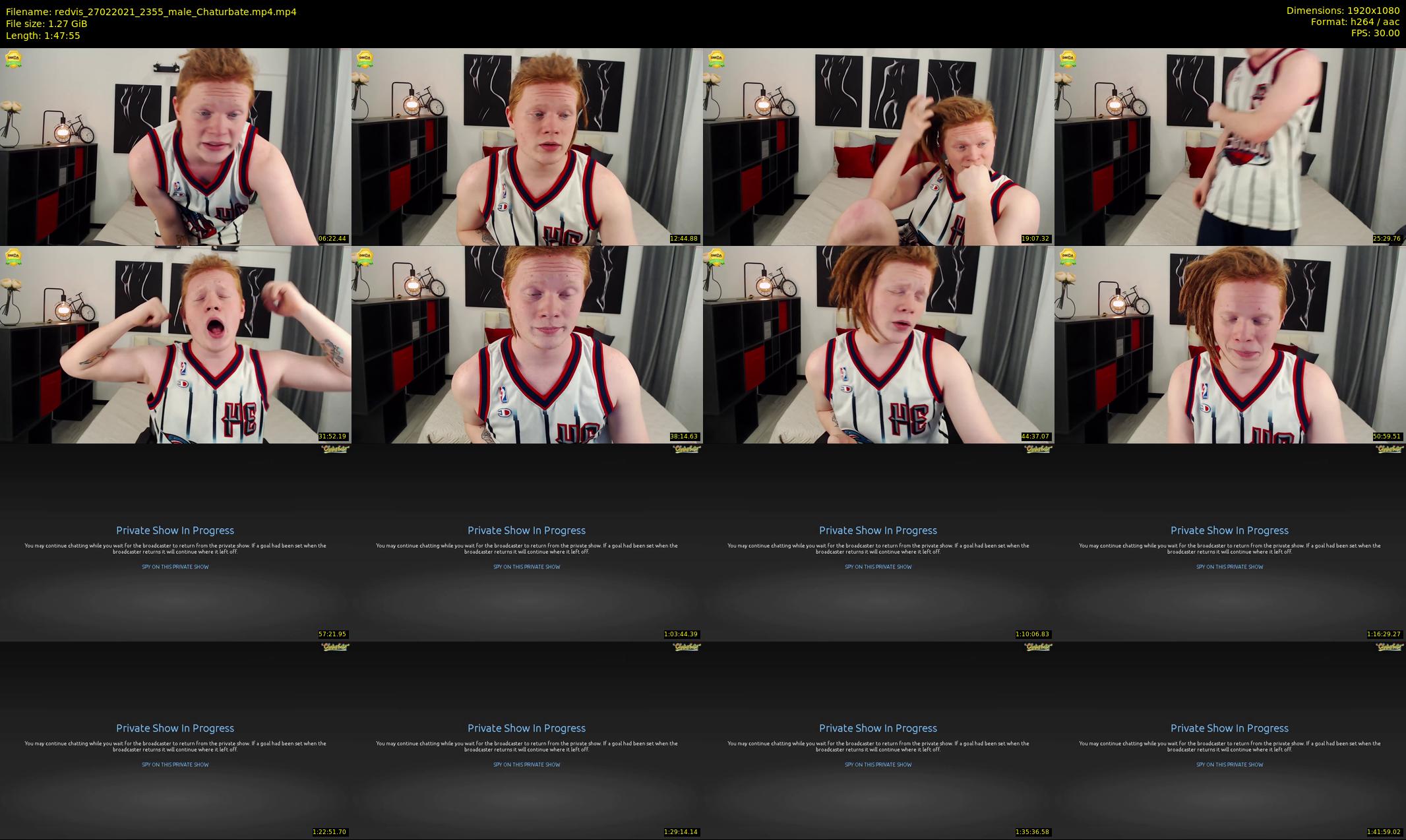Select the yawning thumbnail at 31:52

coord(175,344)
